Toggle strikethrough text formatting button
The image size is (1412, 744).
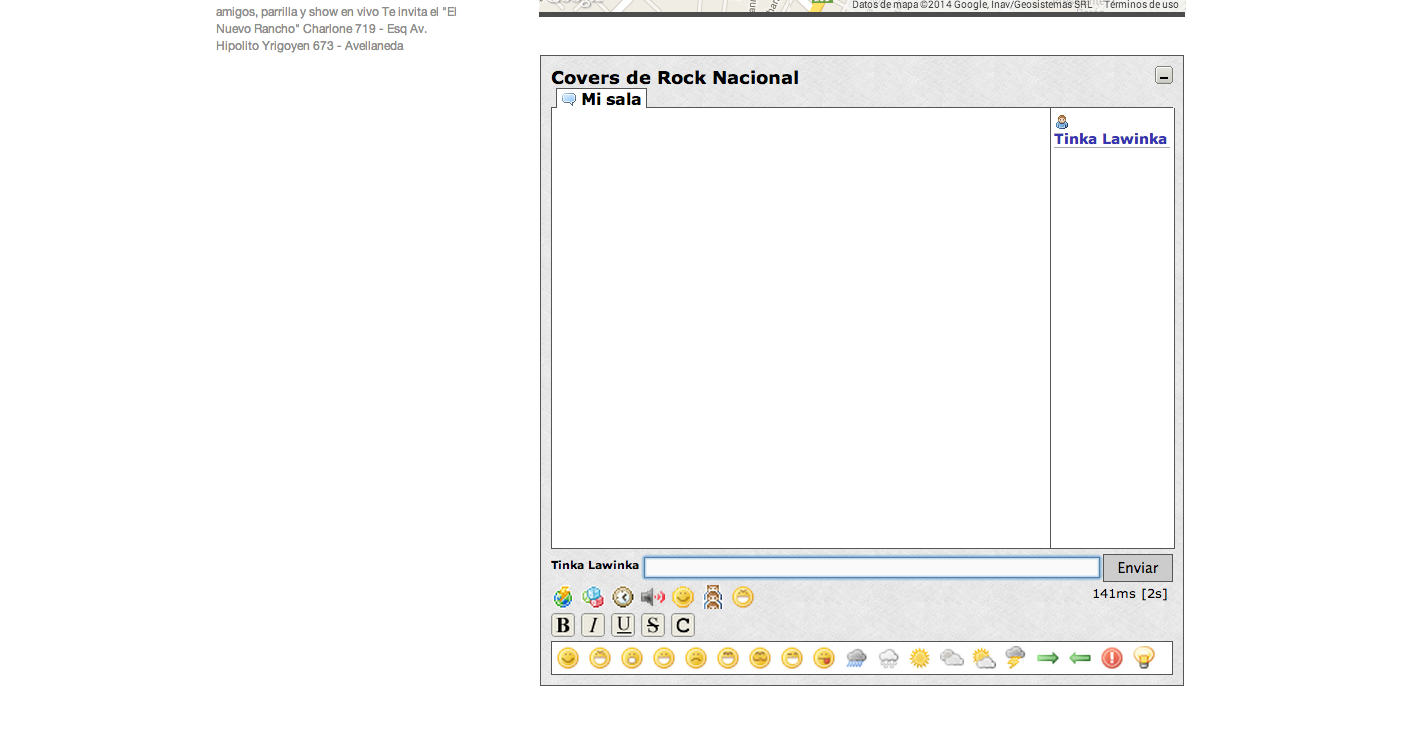pos(653,625)
